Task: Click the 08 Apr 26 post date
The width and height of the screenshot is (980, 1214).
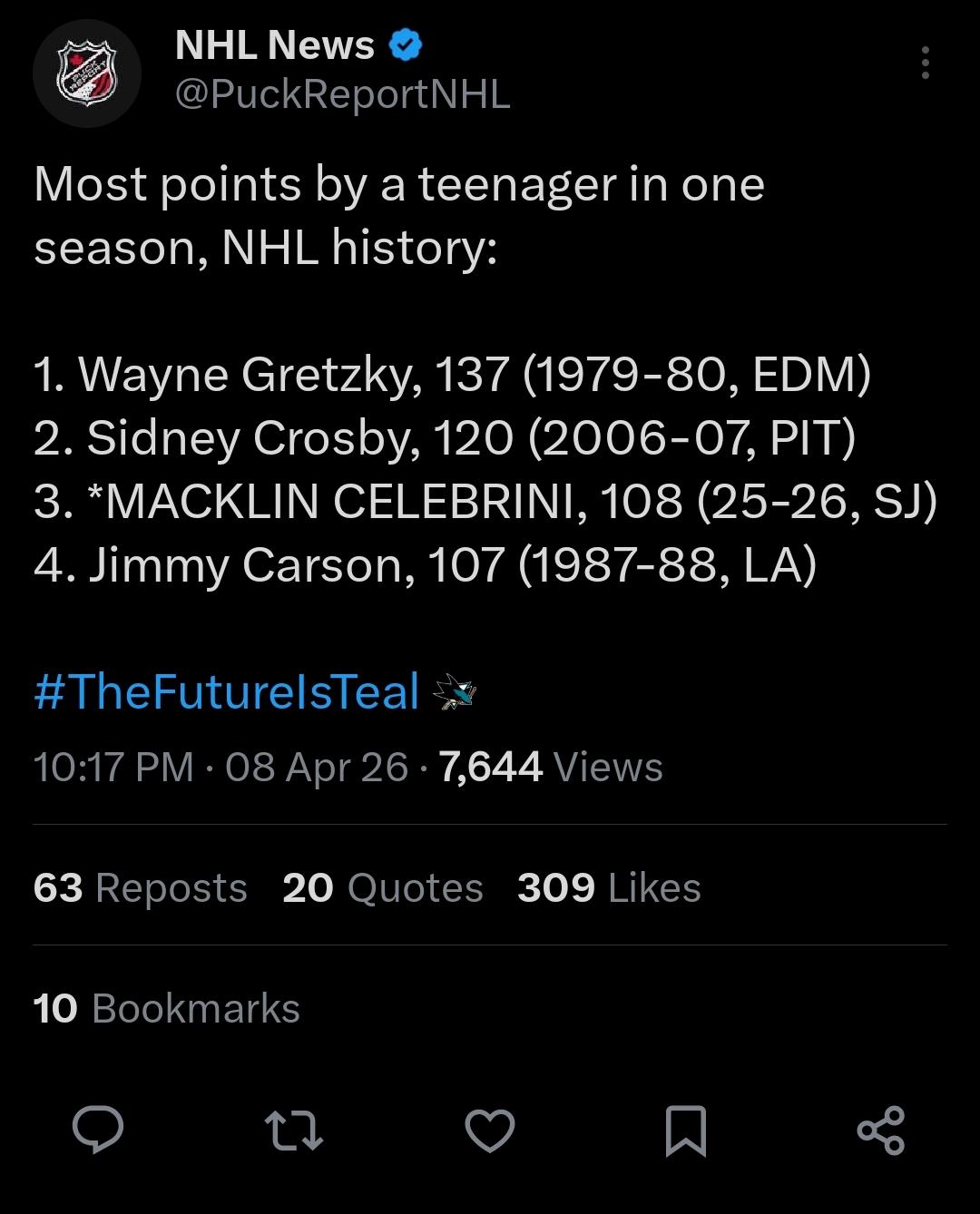Action: pyautogui.click(x=317, y=768)
